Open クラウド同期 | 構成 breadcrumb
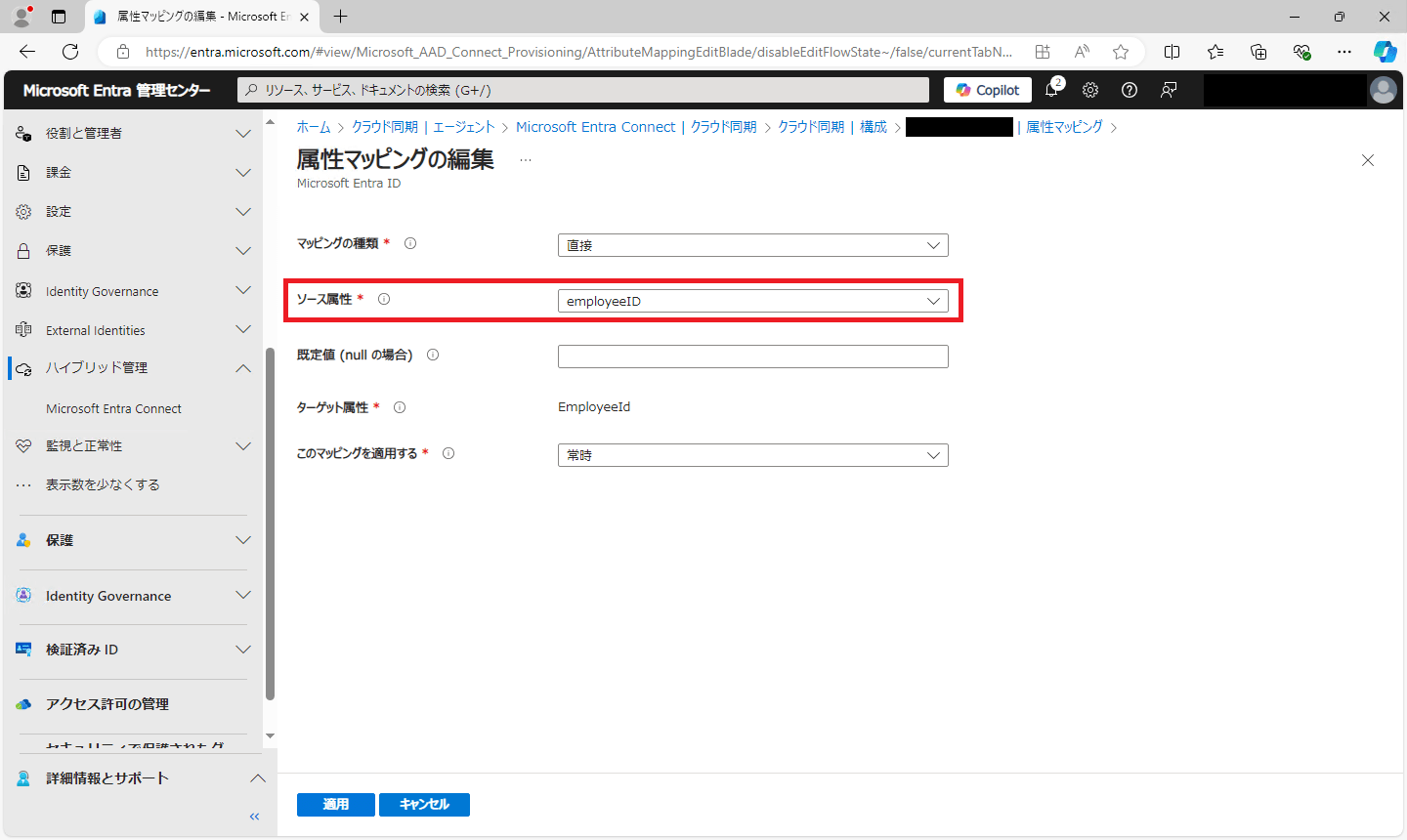The height and width of the screenshot is (840, 1407). tap(832, 127)
